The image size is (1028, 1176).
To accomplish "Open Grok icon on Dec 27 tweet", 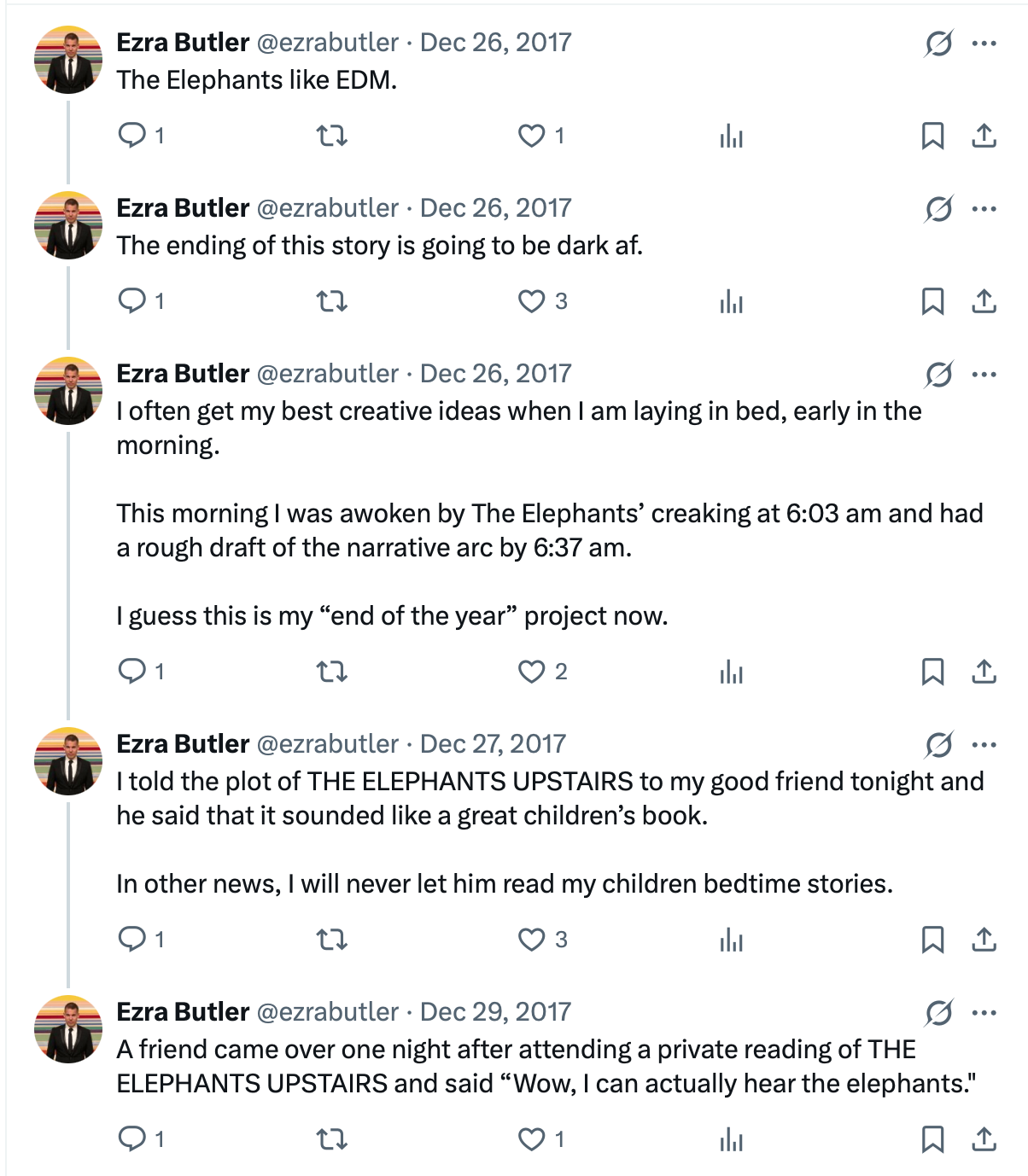I will tap(938, 745).
